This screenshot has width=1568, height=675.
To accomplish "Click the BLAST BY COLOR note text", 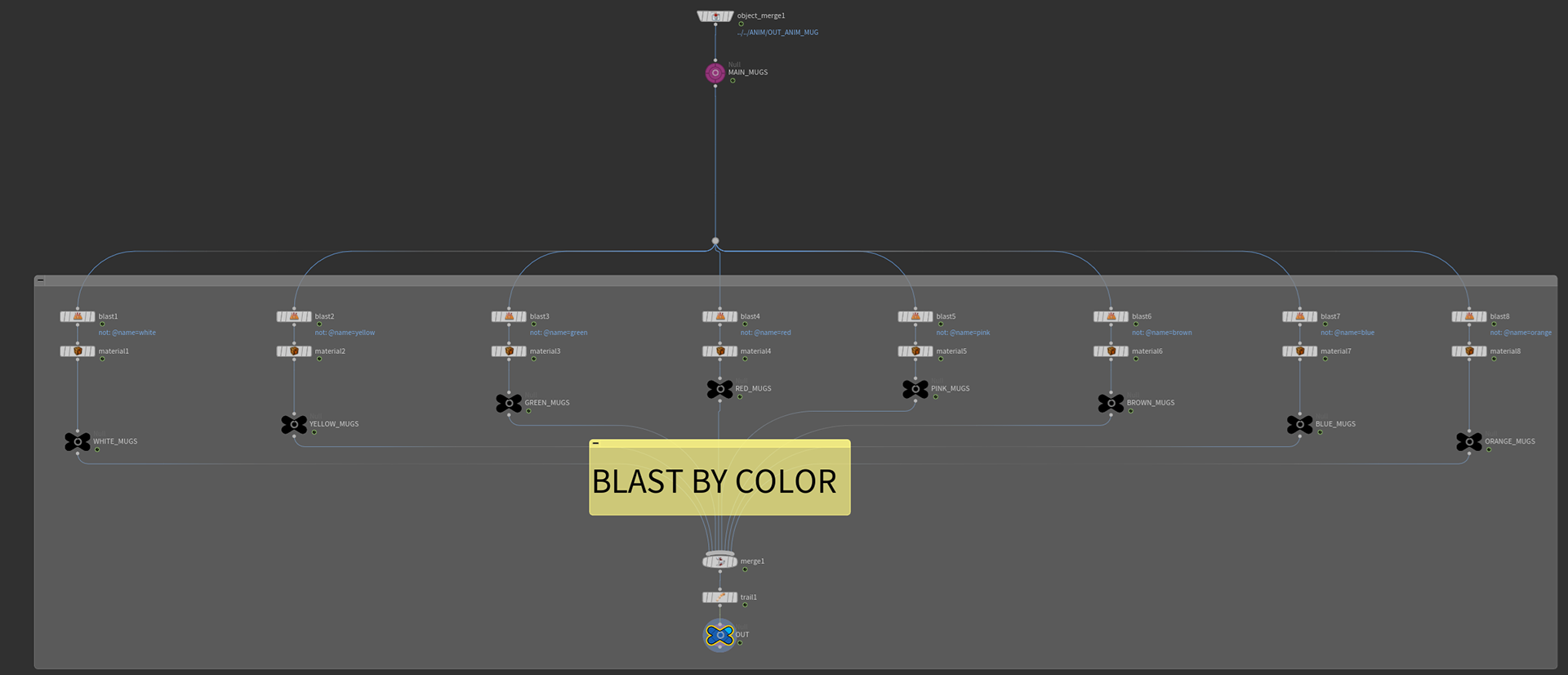I will tap(715, 481).
